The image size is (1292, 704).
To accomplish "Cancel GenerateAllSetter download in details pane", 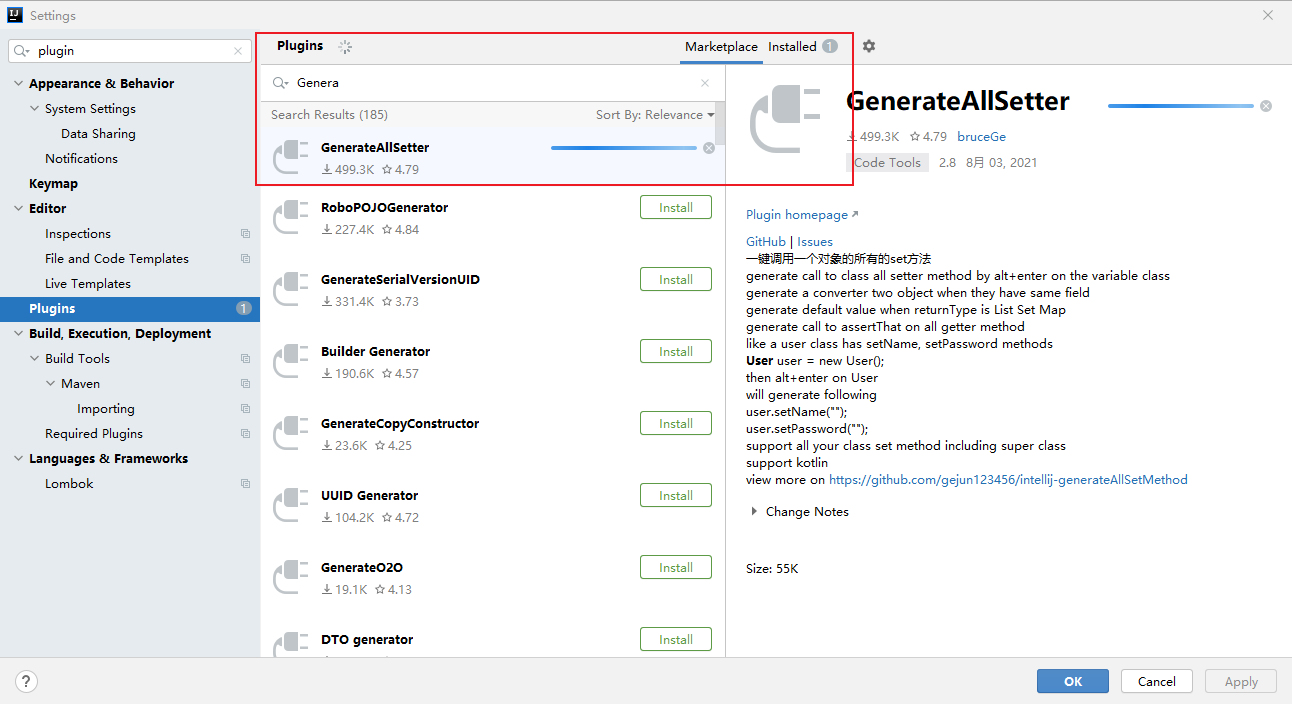I will click(x=1266, y=106).
